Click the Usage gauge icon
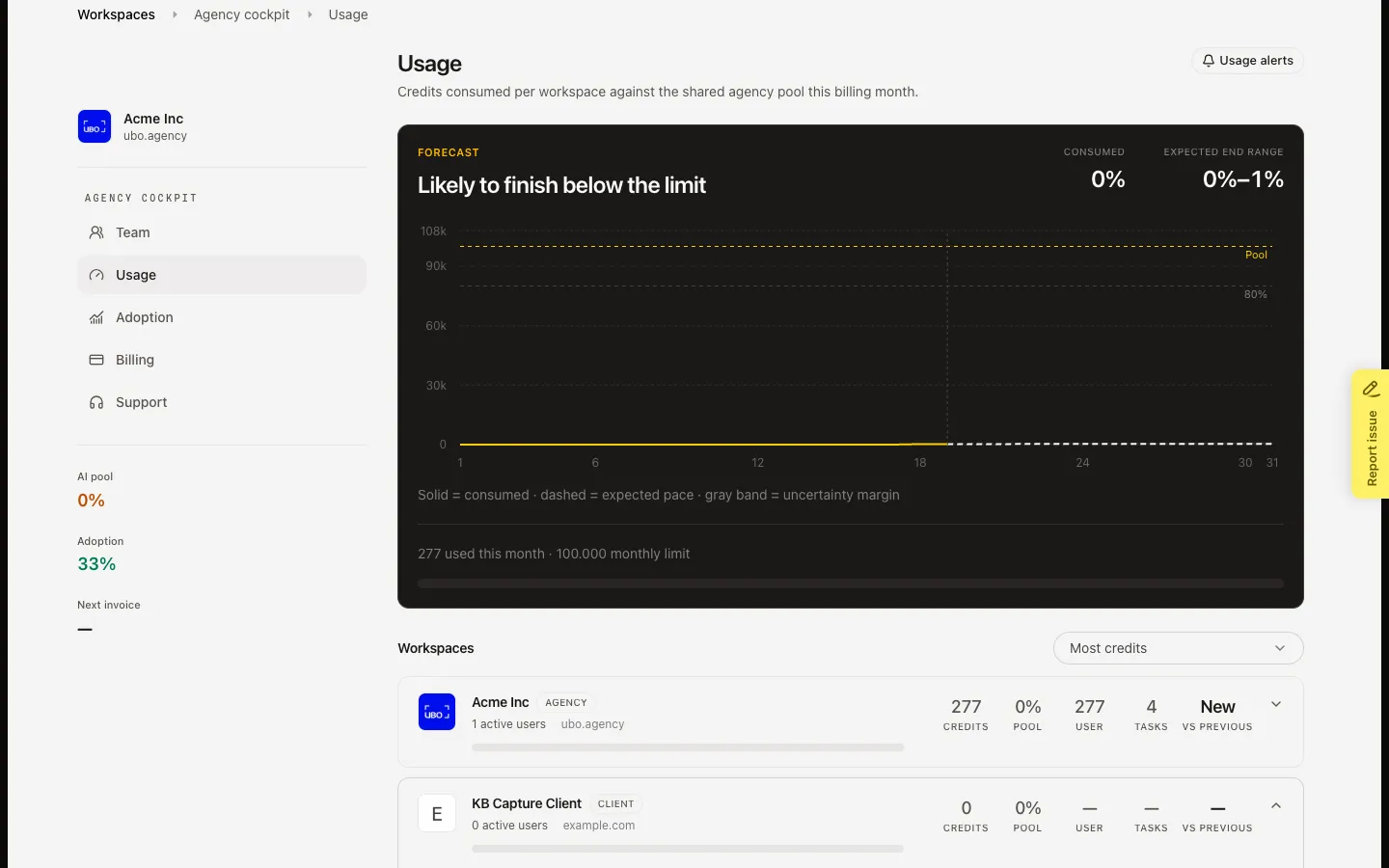The image size is (1389, 868). 96,275
